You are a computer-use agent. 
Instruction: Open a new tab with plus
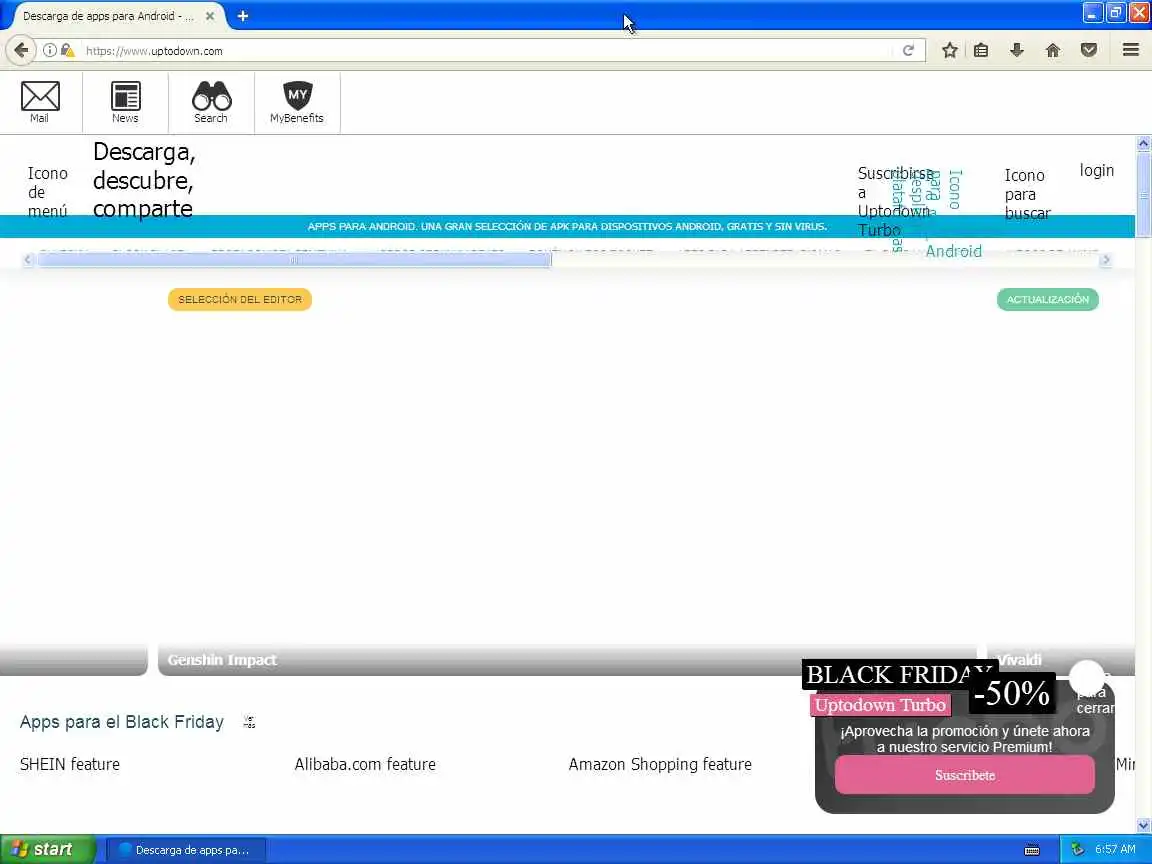243,15
